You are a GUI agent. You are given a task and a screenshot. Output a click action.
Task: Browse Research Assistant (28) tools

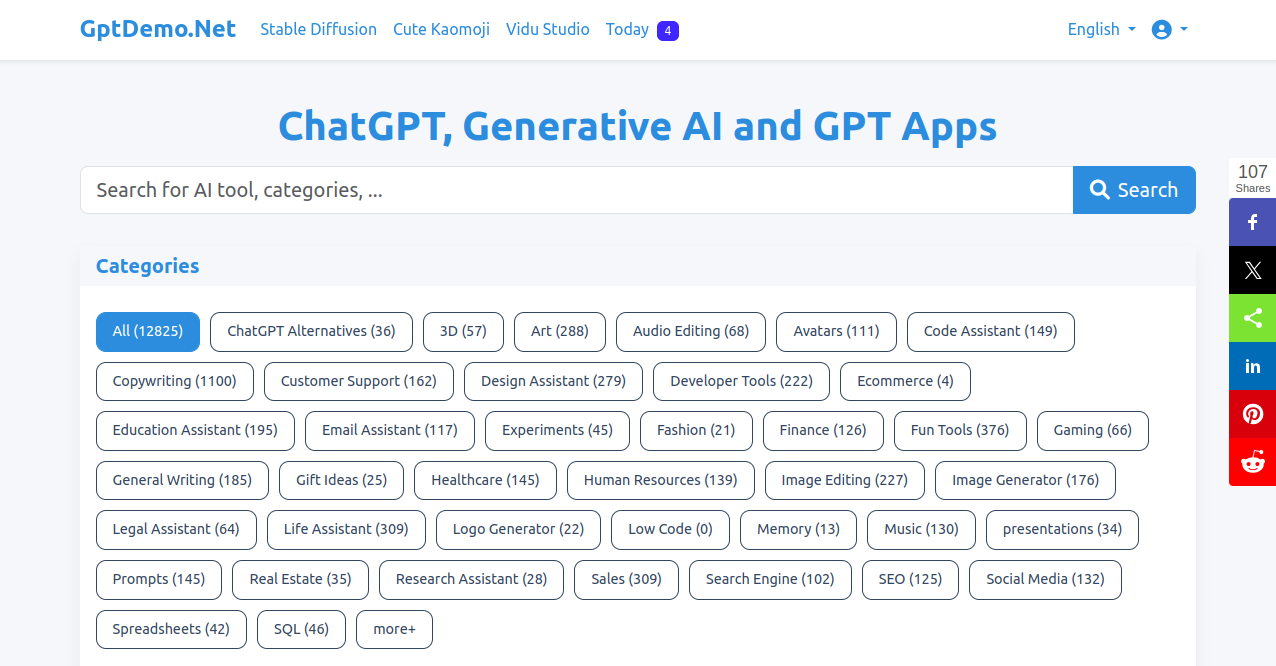pyautogui.click(x=471, y=580)
